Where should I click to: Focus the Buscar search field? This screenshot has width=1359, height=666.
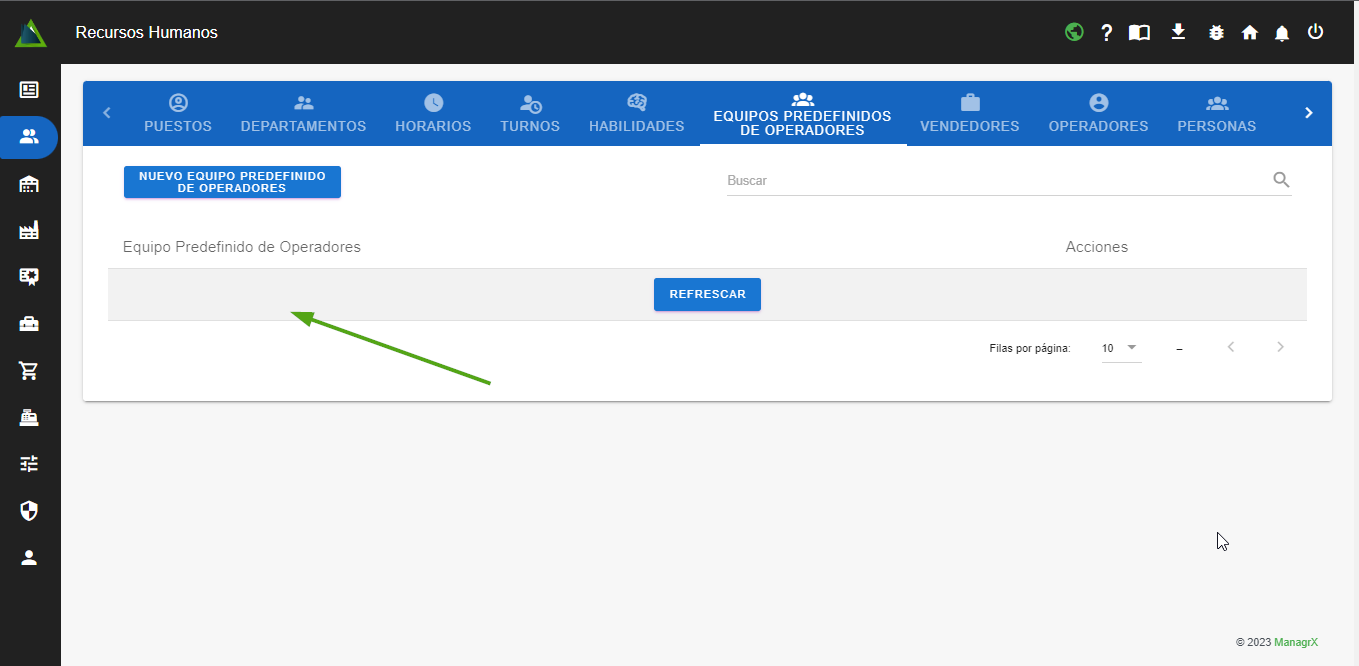tap(995, 181)
